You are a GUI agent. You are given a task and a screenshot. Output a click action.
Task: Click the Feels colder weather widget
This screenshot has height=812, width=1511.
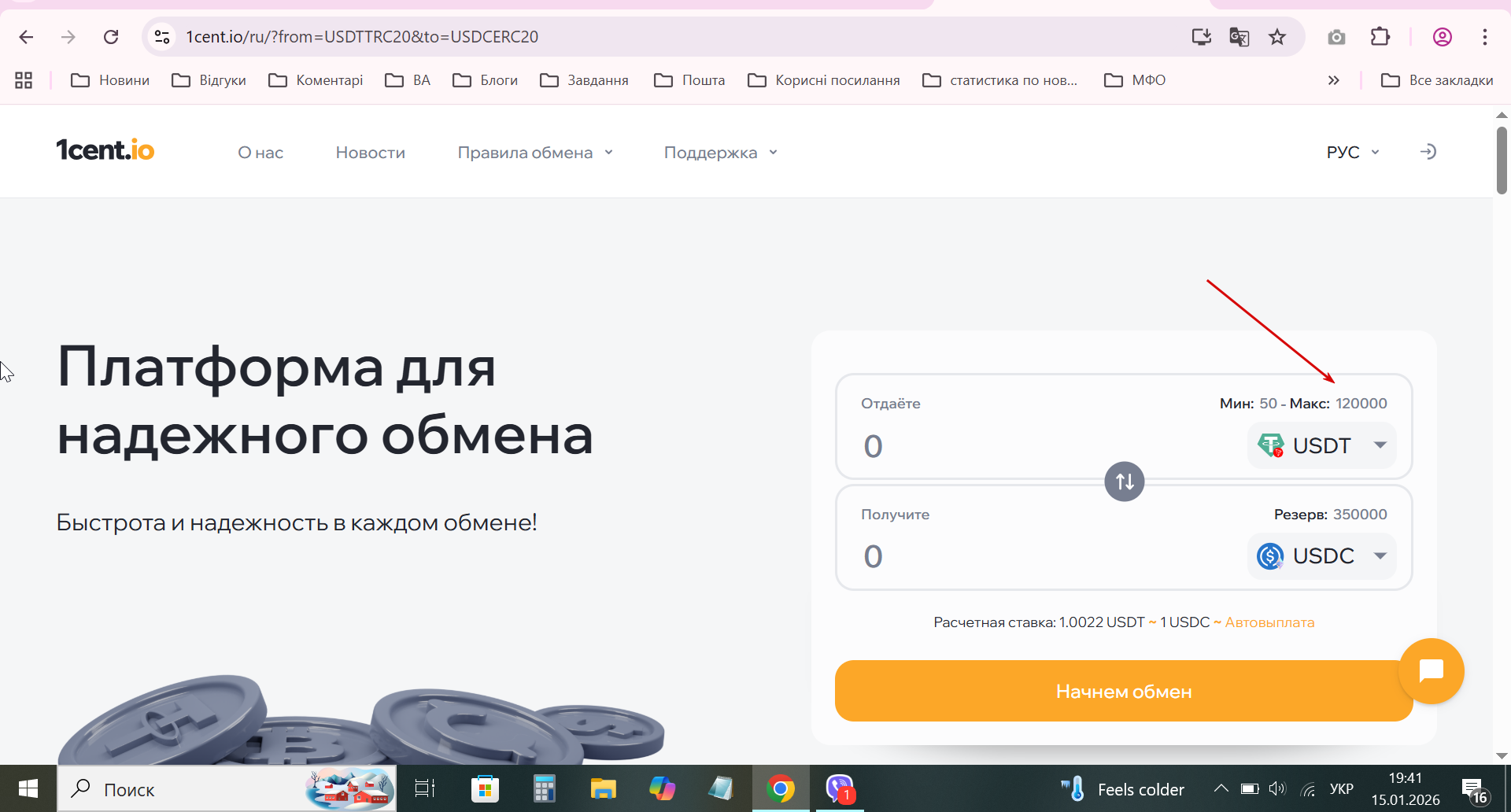click(x=1122, y=788)
